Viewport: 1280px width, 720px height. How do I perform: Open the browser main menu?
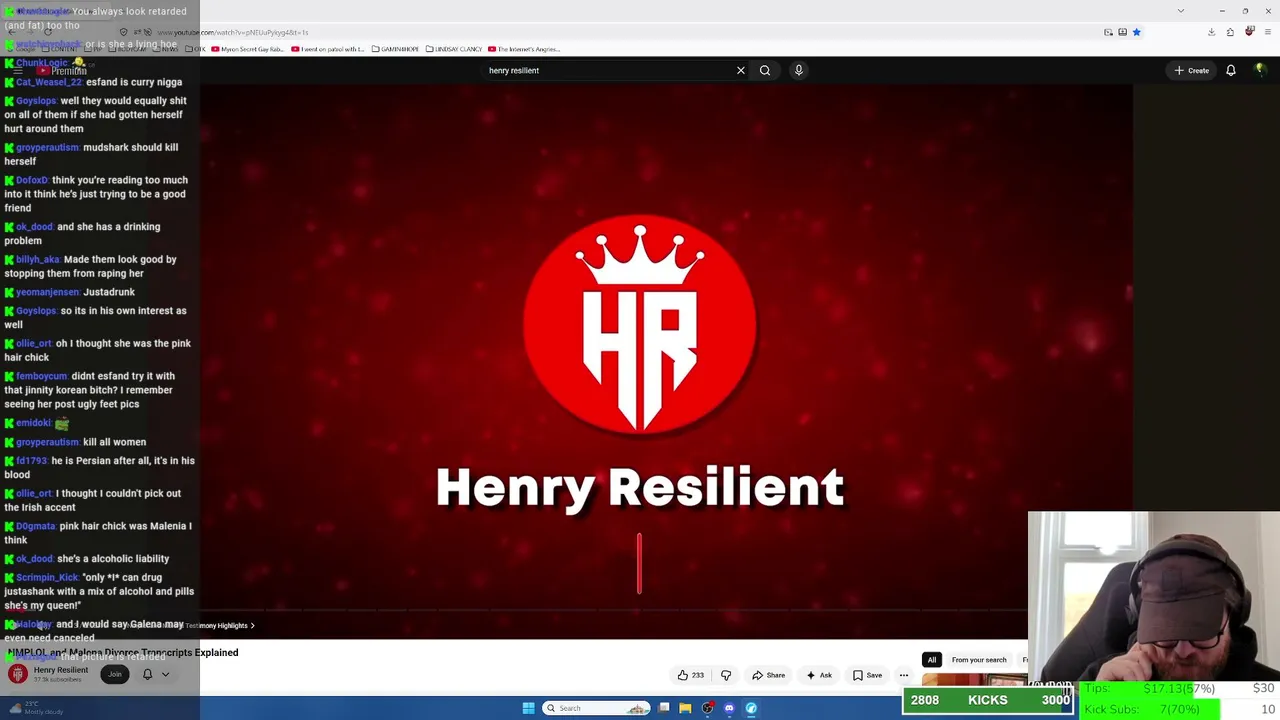1267,32
